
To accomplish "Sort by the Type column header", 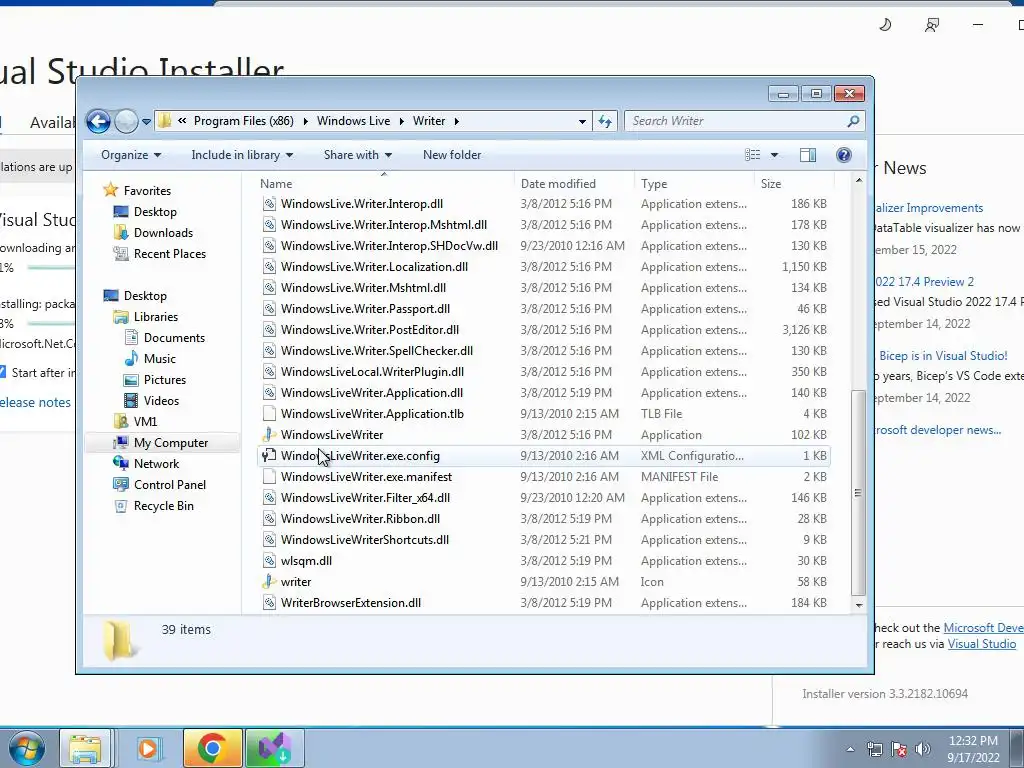I will 694,184.
